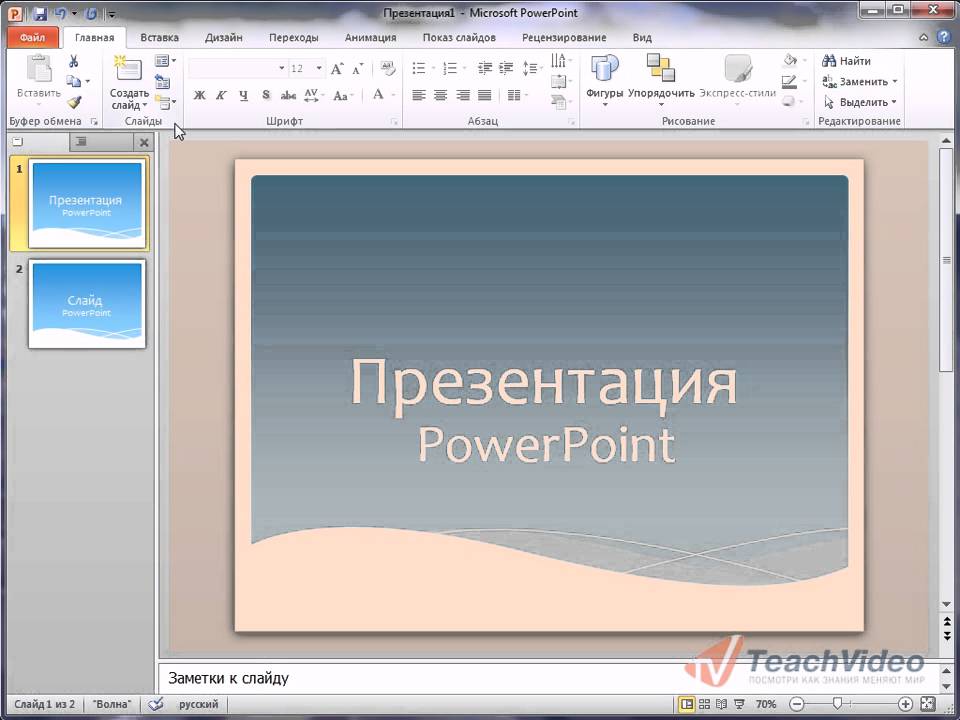Click the Bullets list icon
960x720 pixels.
coord(419,68)
